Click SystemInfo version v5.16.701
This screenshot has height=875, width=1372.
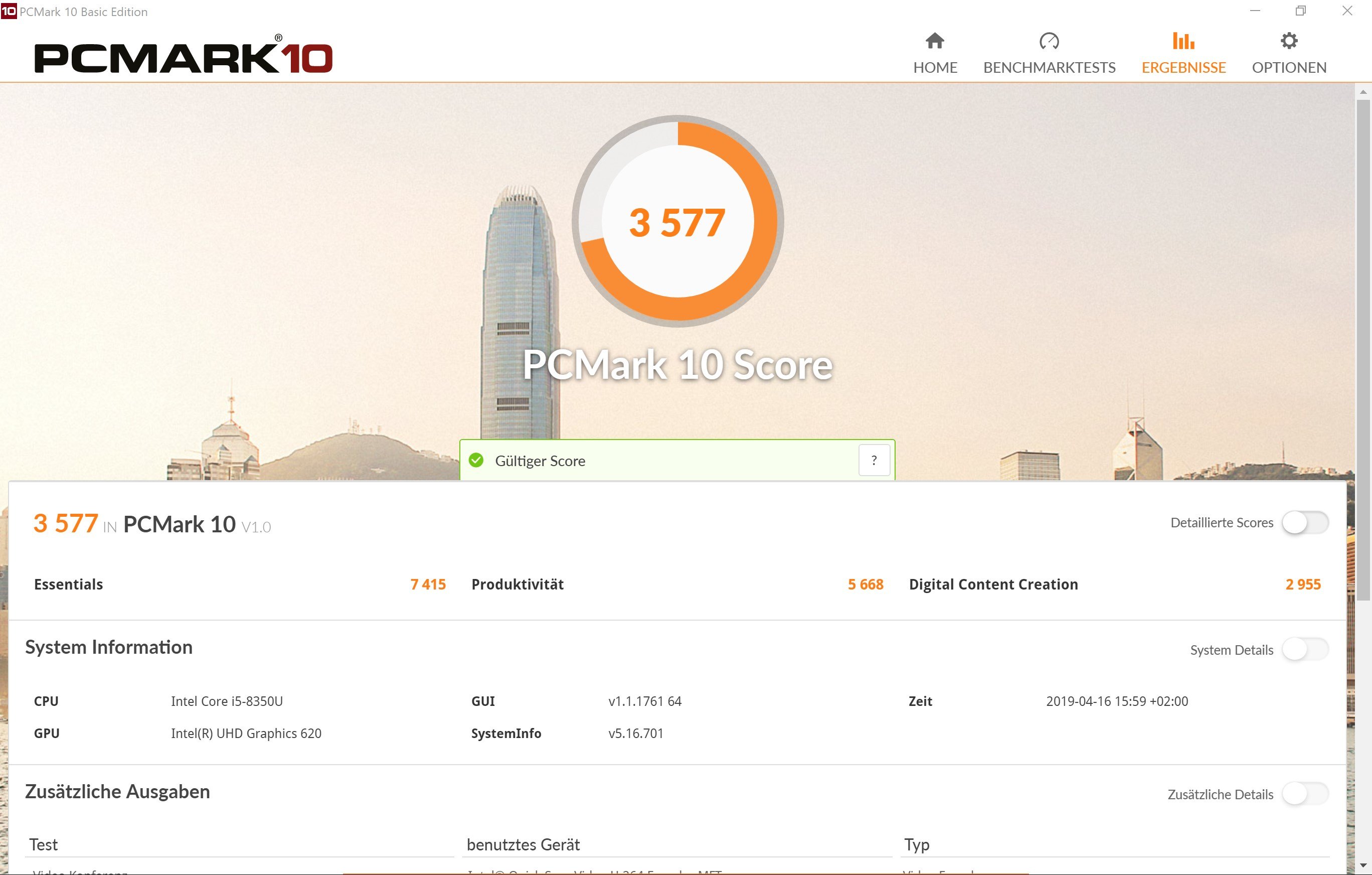pos(636,733)
